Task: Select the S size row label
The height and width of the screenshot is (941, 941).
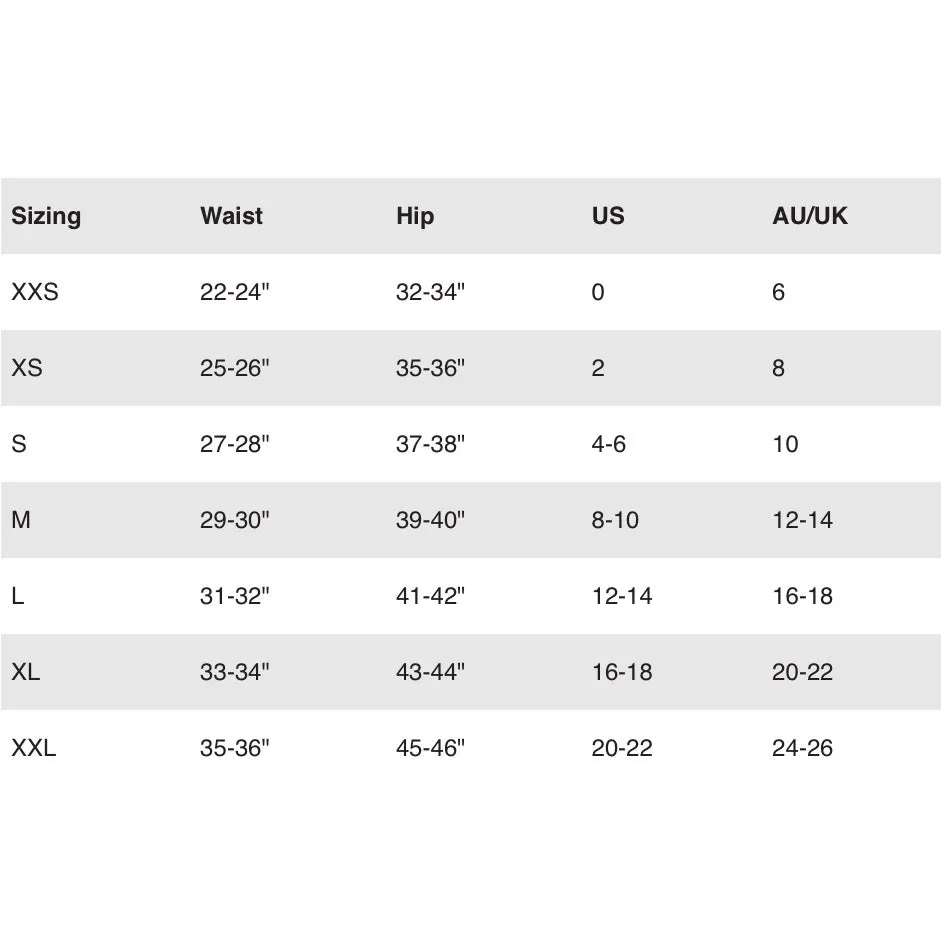Action: pos(19,444)
